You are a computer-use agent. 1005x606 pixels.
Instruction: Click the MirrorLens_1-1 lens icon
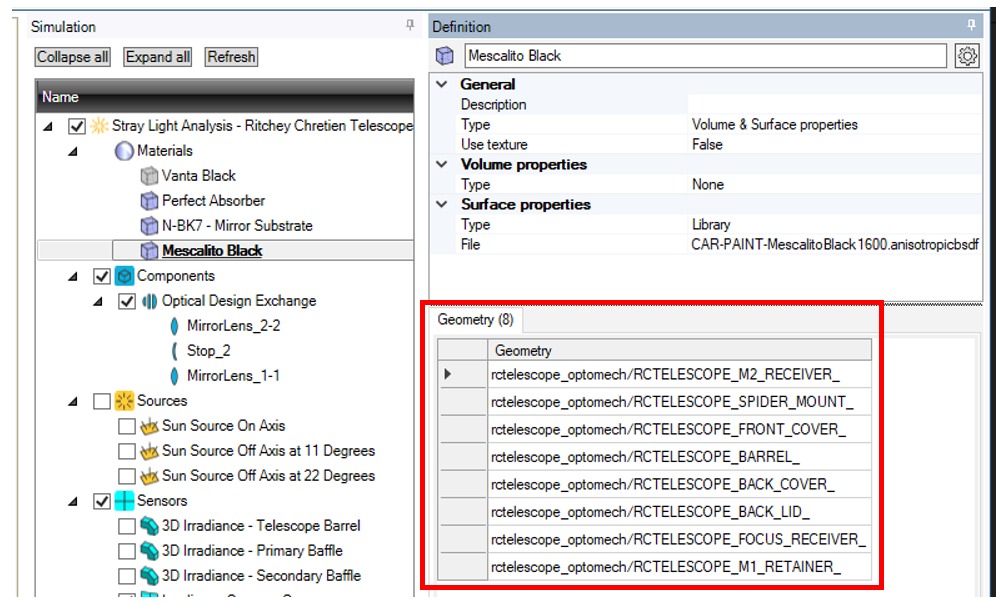pyautogui.click(x=174, y=376)
